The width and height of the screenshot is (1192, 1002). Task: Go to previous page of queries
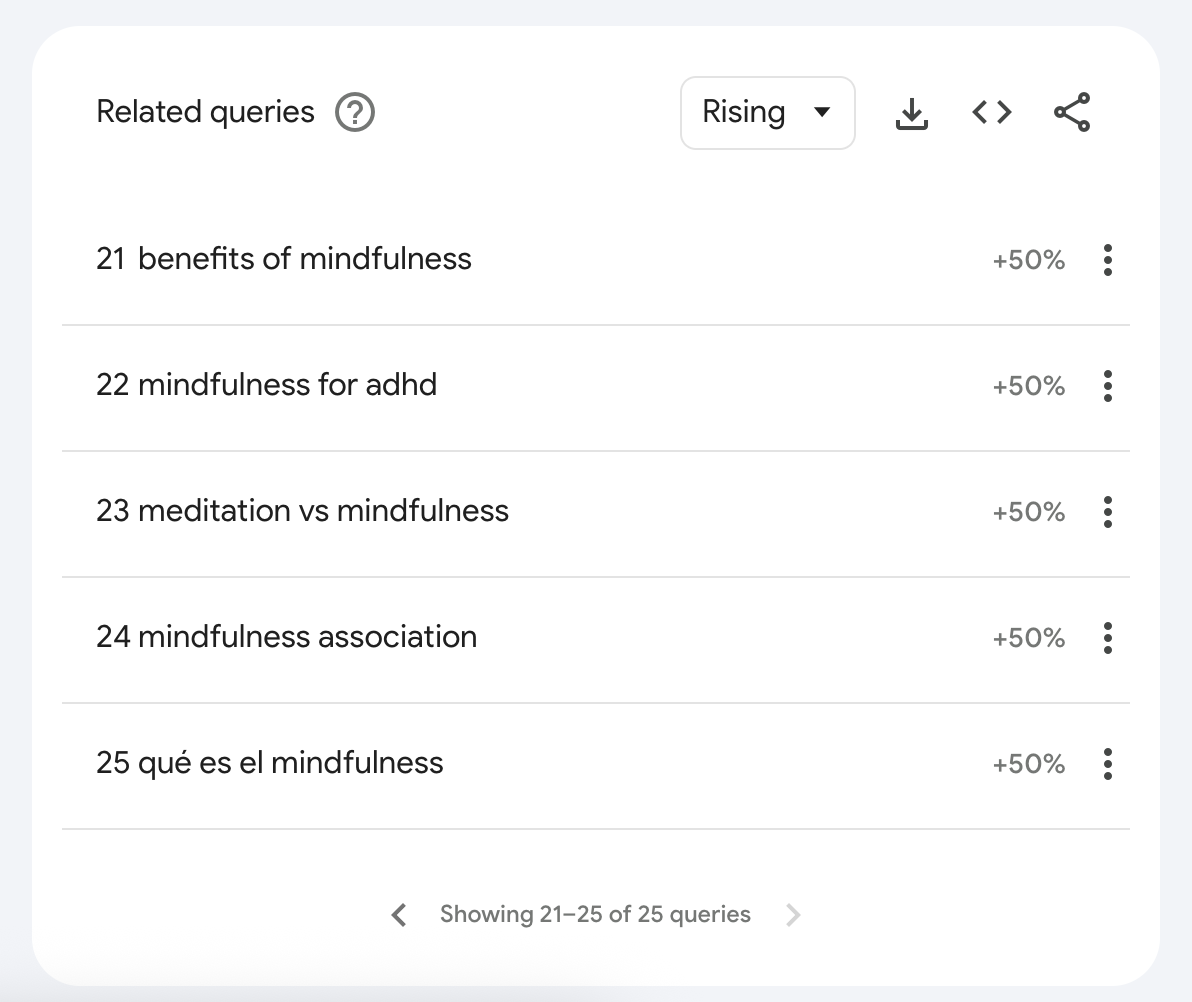point(399,915)
